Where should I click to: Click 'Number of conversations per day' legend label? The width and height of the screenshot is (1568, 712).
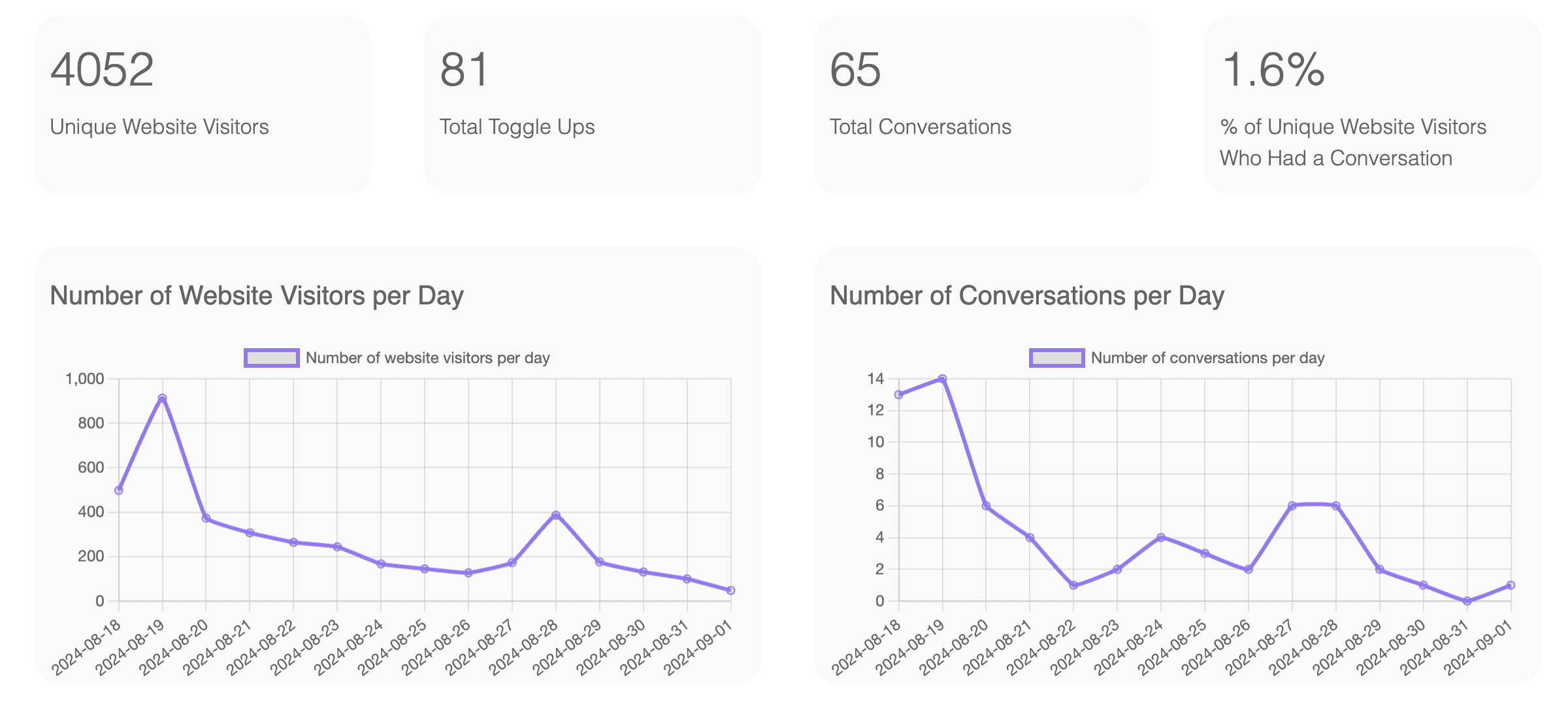[x=1207, y=358]
